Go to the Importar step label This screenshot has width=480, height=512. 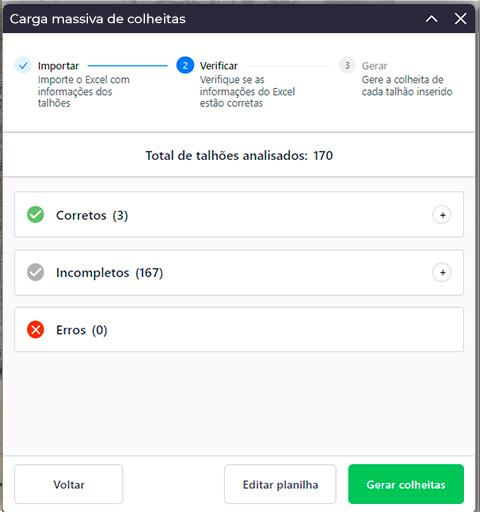tap(58, 66)
